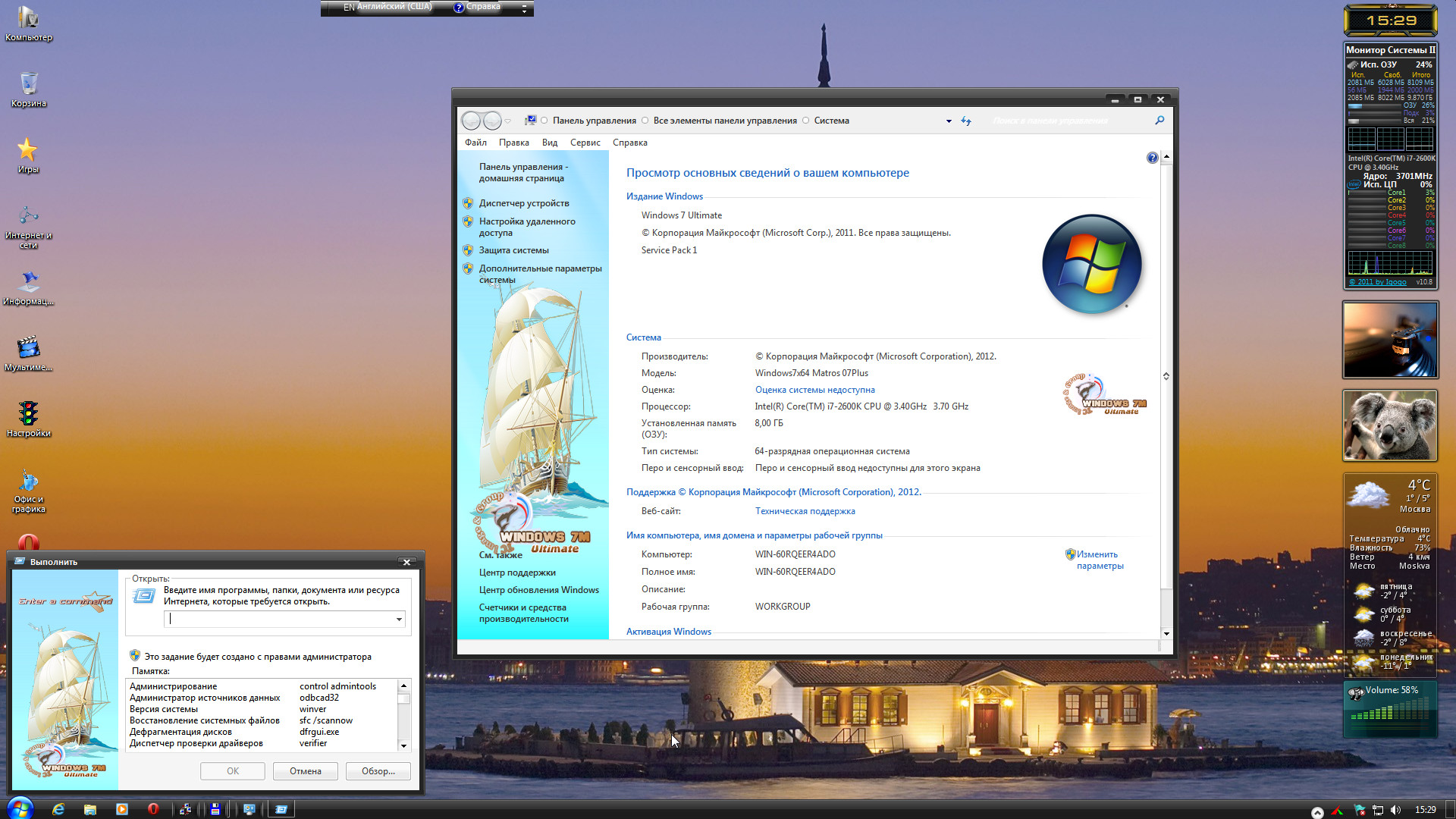Open the Start menu orb
1456x819 pixels.
pos(20,808)
